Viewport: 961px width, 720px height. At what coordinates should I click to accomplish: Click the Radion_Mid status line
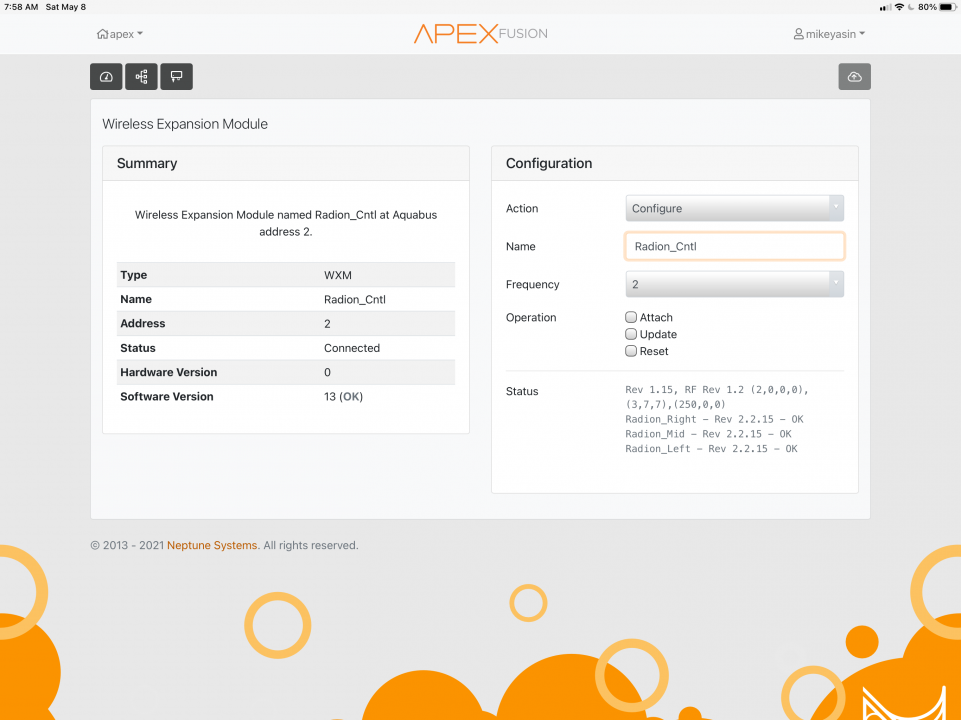(x=708, y=434)
